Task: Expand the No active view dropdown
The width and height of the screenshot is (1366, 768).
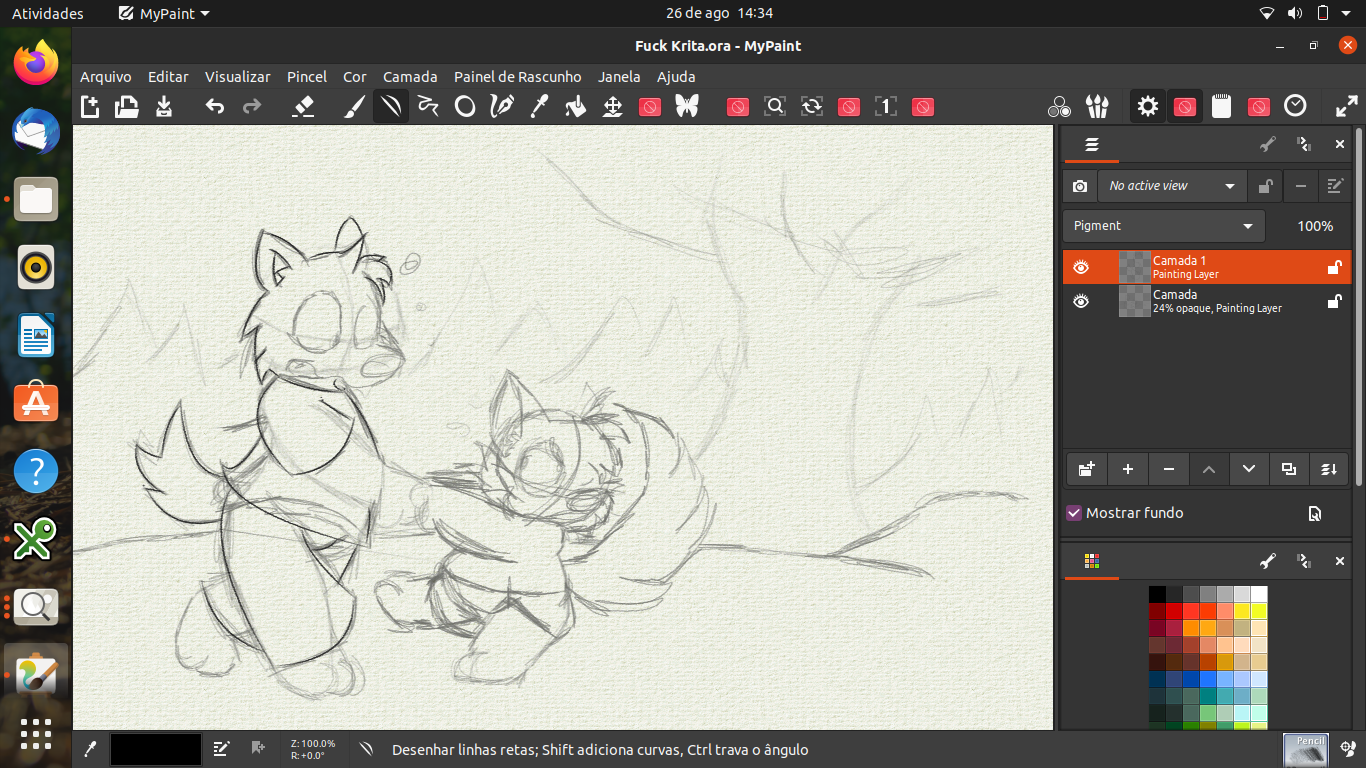Action: tap(1172, 186)
